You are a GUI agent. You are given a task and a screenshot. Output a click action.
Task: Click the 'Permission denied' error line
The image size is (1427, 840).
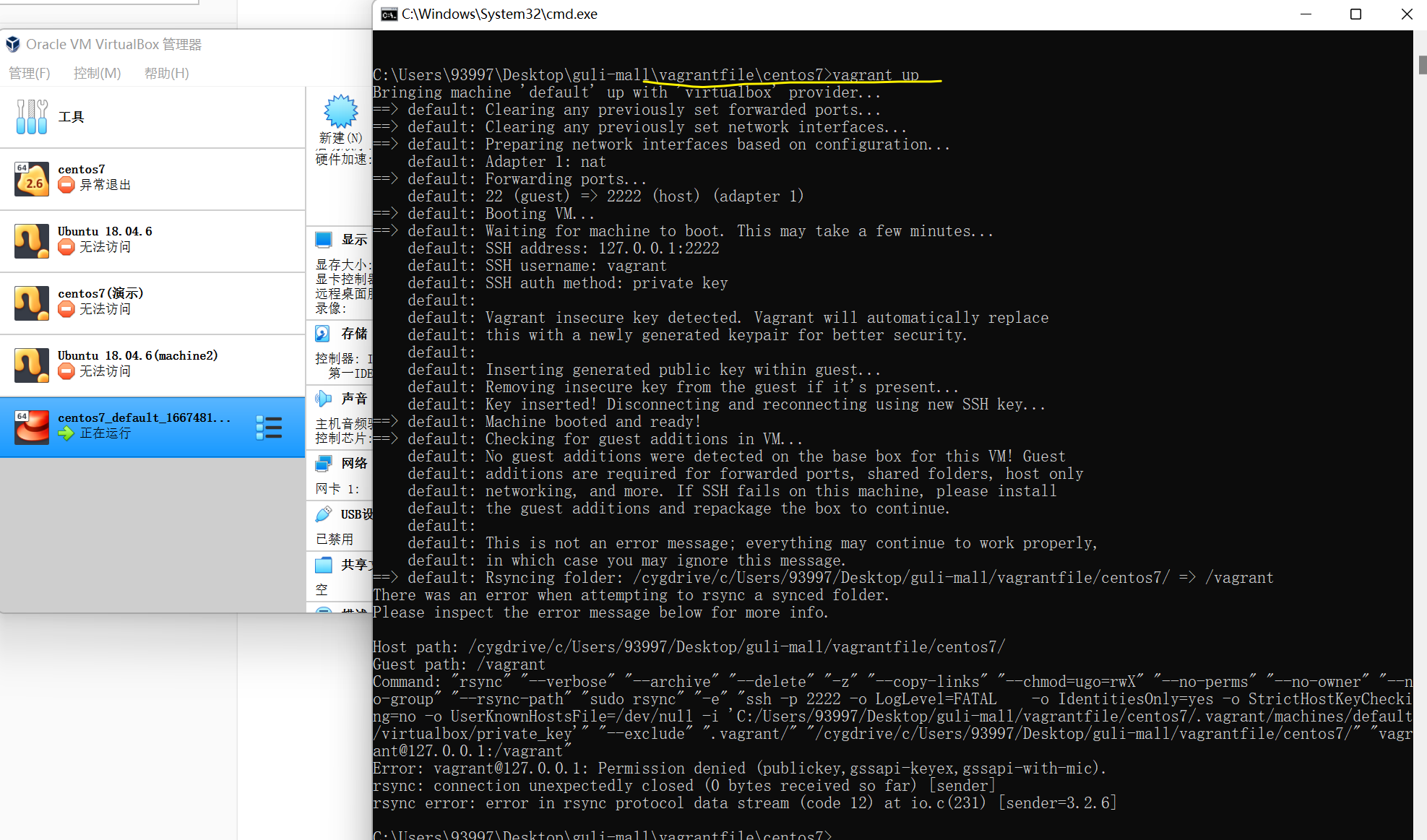739,768
